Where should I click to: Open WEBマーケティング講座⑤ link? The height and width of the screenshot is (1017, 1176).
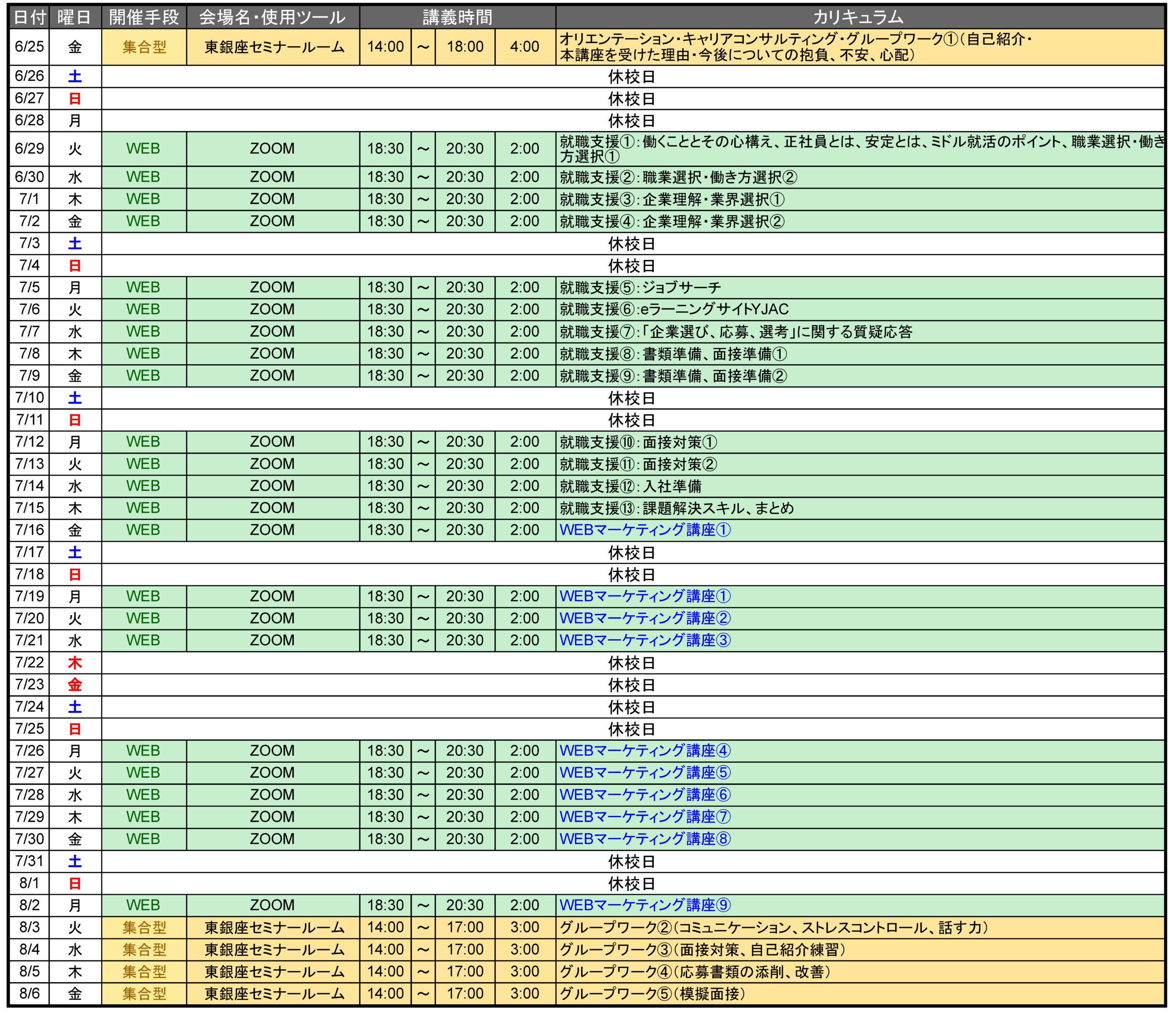(x=645, y=773)
